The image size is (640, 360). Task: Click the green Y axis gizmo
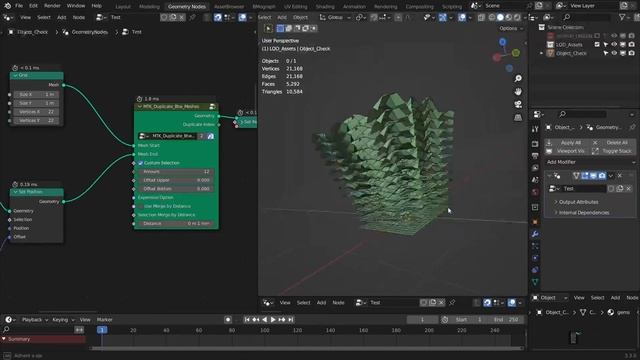[516, 53]
